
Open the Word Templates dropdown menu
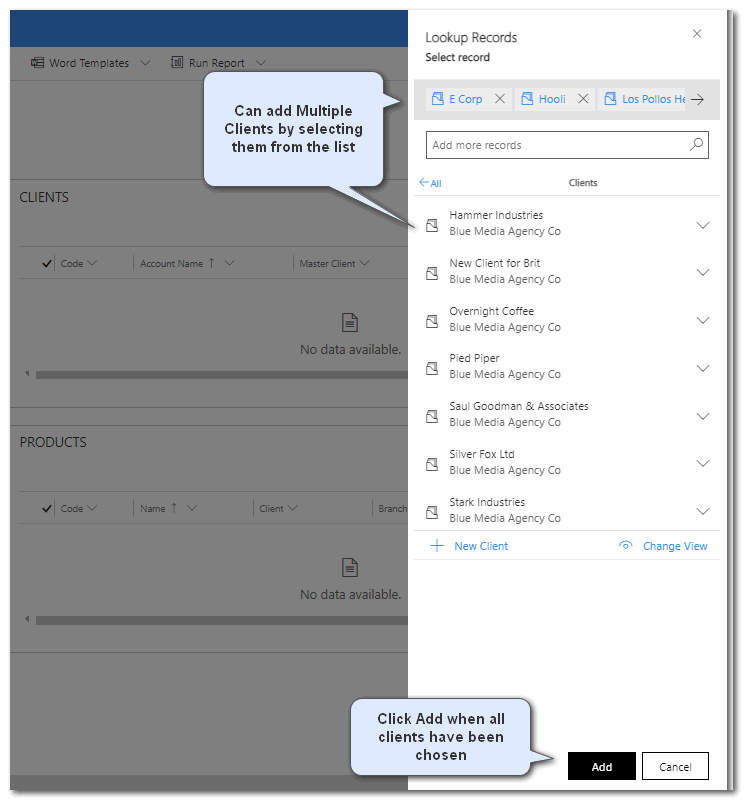click(145, 63)
